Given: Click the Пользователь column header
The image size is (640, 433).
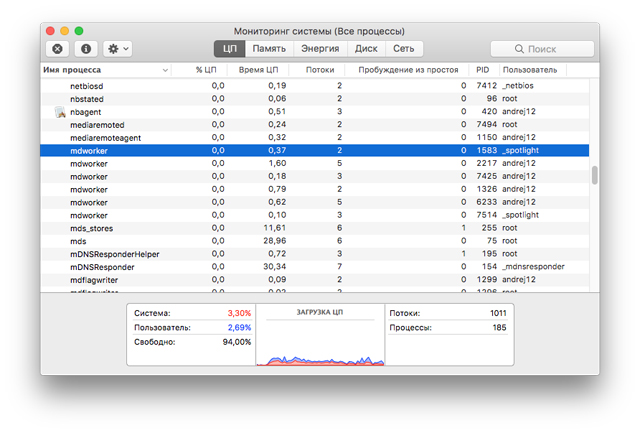Looking at the screenshot, I should pyautogui.click(x=530, y=70).
